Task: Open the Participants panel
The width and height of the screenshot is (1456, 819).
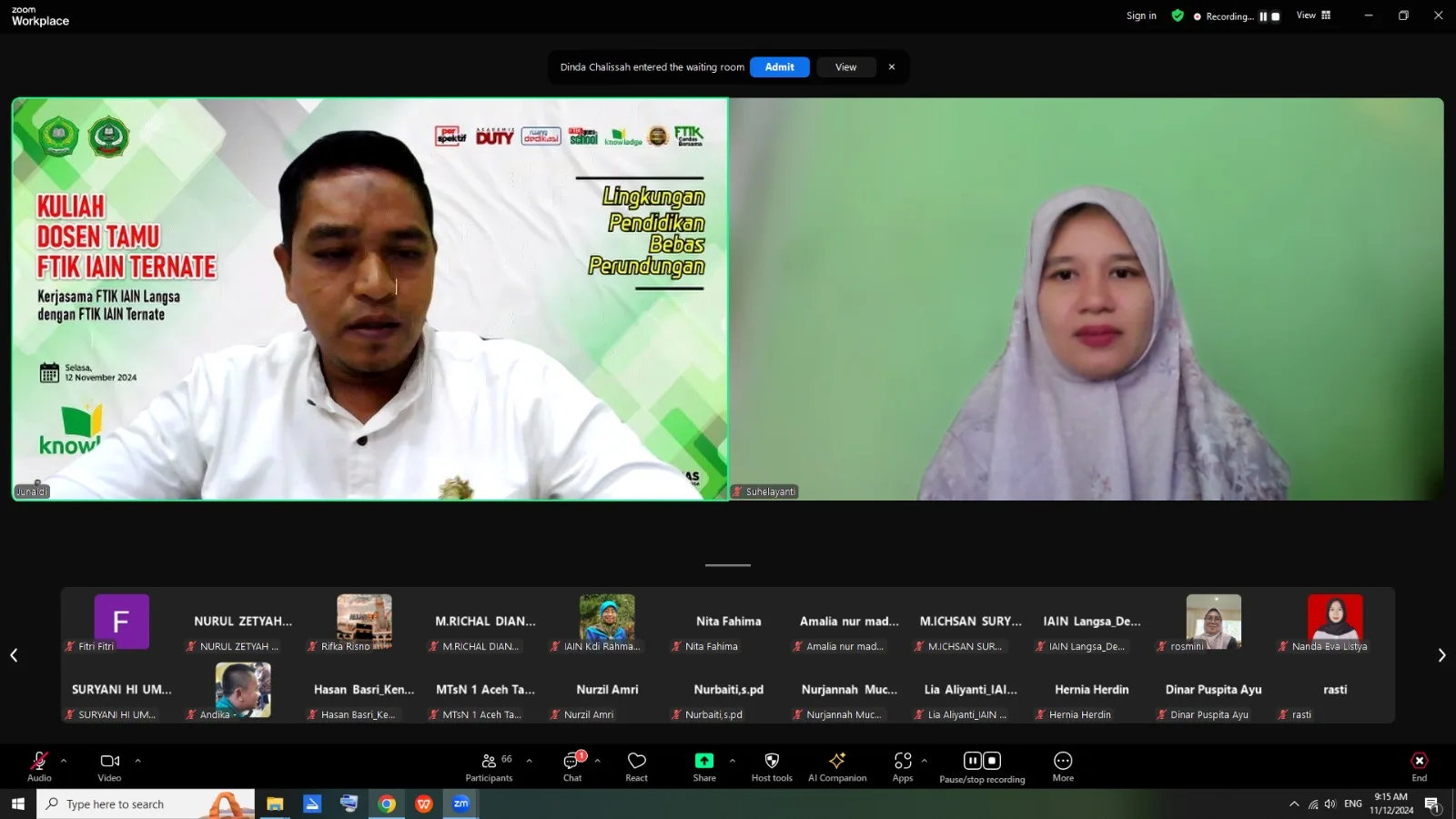Action: click(x=490, y=767)
